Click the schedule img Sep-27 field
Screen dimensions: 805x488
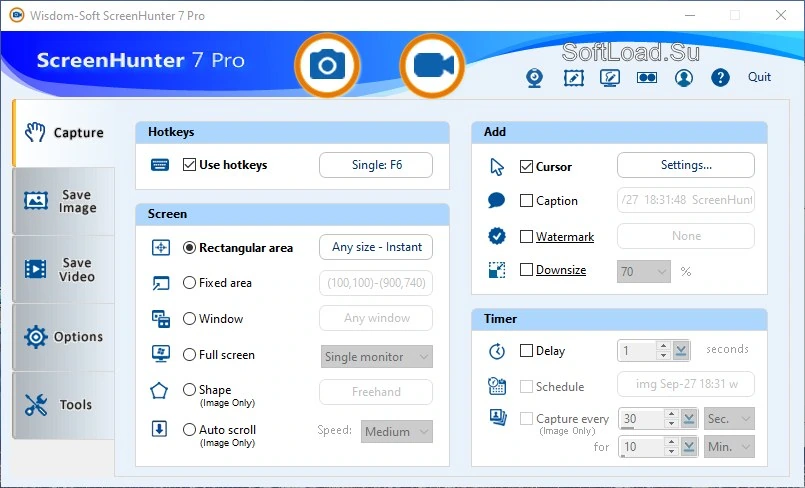tap(686, 384)
